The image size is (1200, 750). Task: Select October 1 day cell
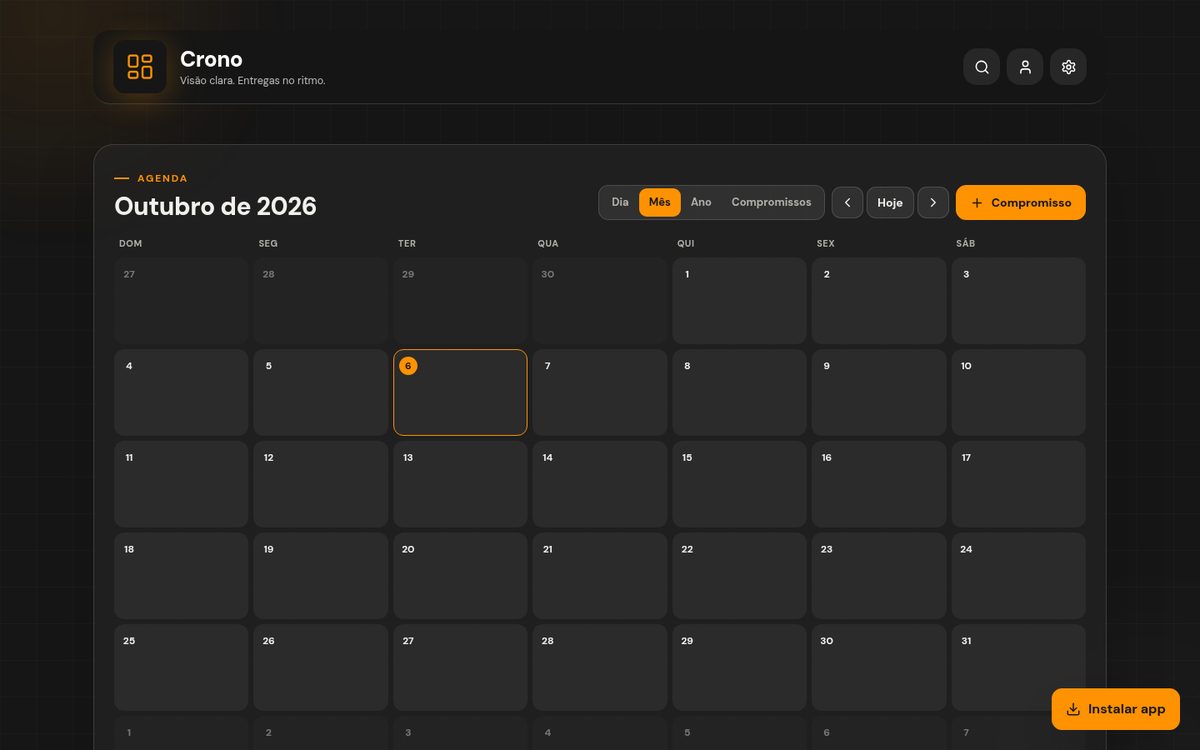739,301
